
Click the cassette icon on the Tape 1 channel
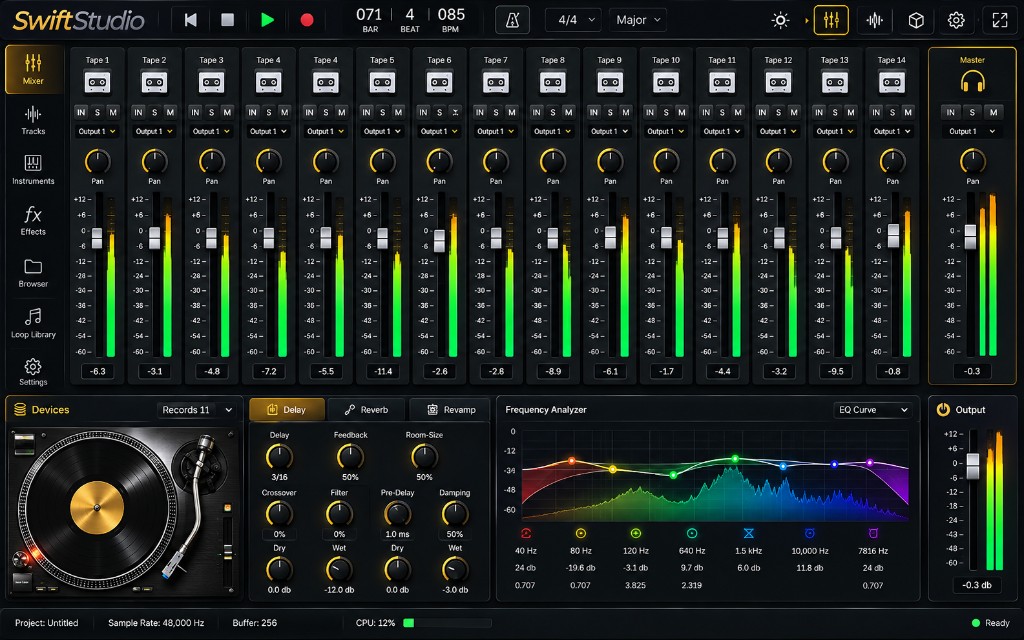[x=97, y=83]
